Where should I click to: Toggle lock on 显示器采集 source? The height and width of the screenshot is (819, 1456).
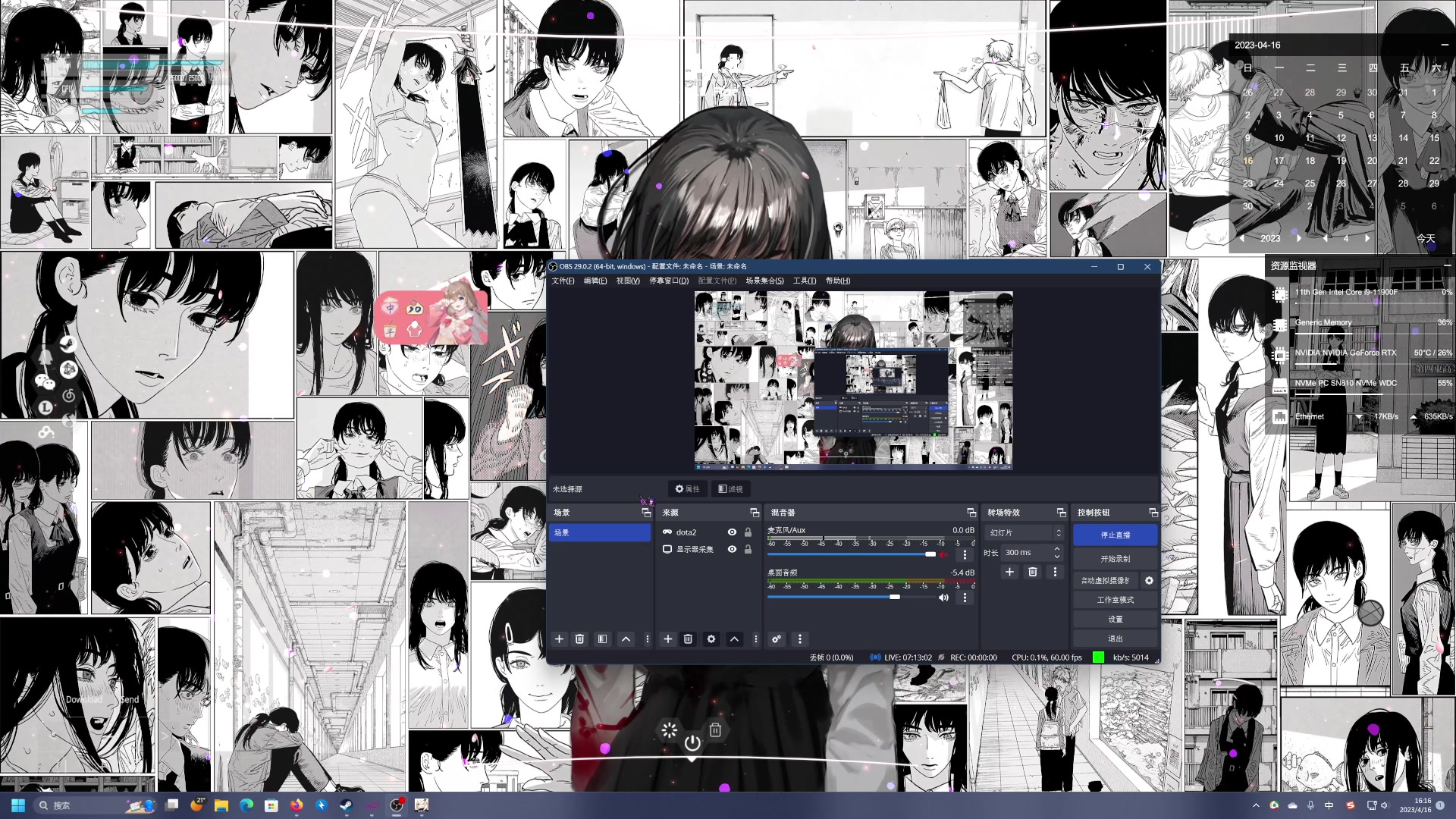(x=748, y=549)
